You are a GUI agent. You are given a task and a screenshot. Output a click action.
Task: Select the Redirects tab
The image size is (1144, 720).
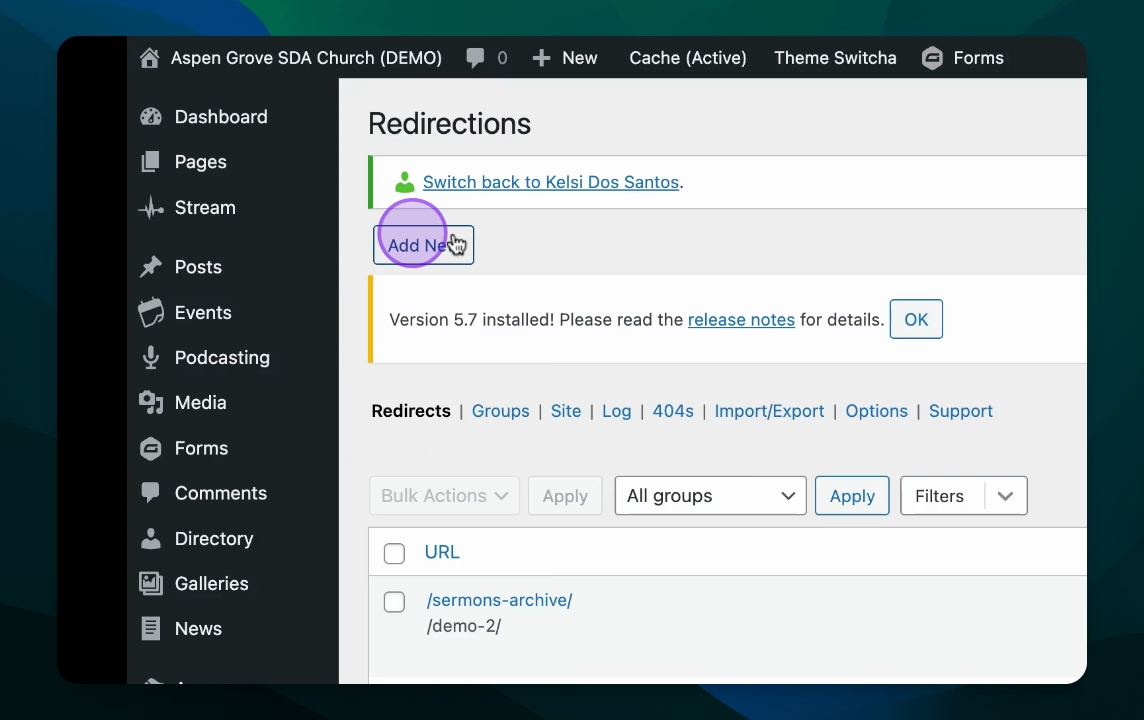411,411
